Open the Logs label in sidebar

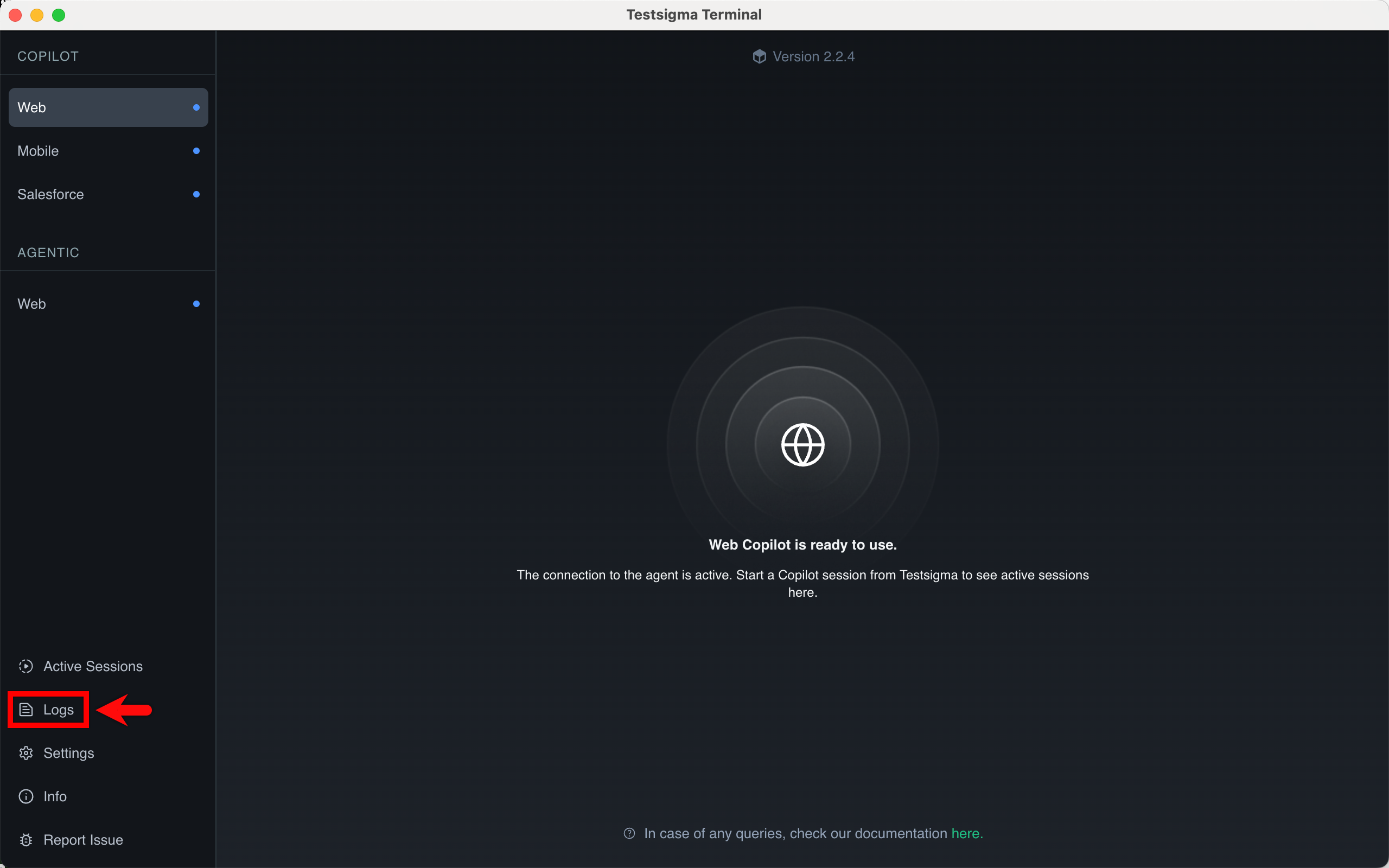pyautogui.click(x=59, y=710)
